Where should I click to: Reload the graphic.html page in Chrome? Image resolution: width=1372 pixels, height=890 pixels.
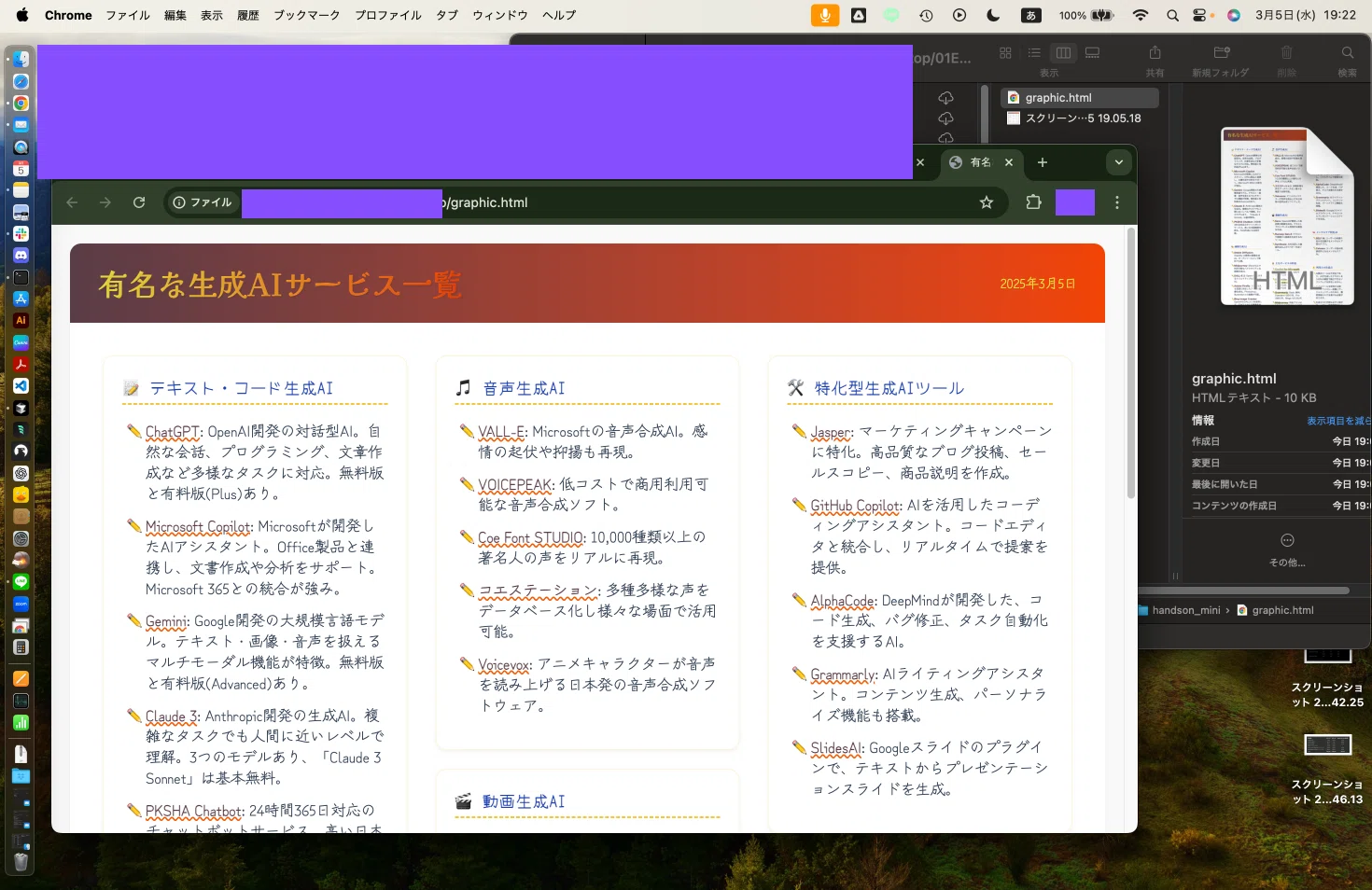(x=139, y=202)
